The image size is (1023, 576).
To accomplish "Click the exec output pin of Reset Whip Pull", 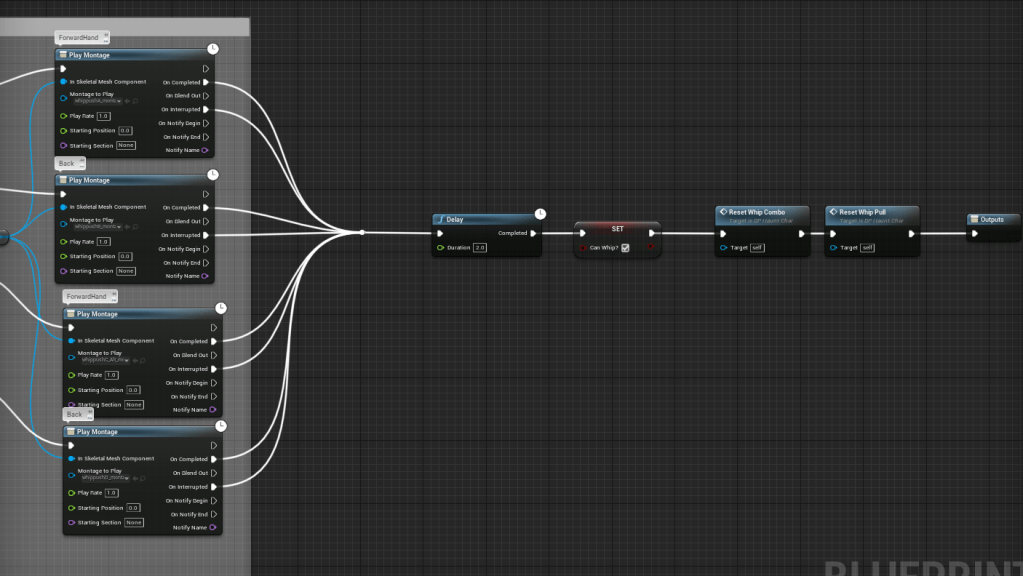I will [x=911, y=234].
